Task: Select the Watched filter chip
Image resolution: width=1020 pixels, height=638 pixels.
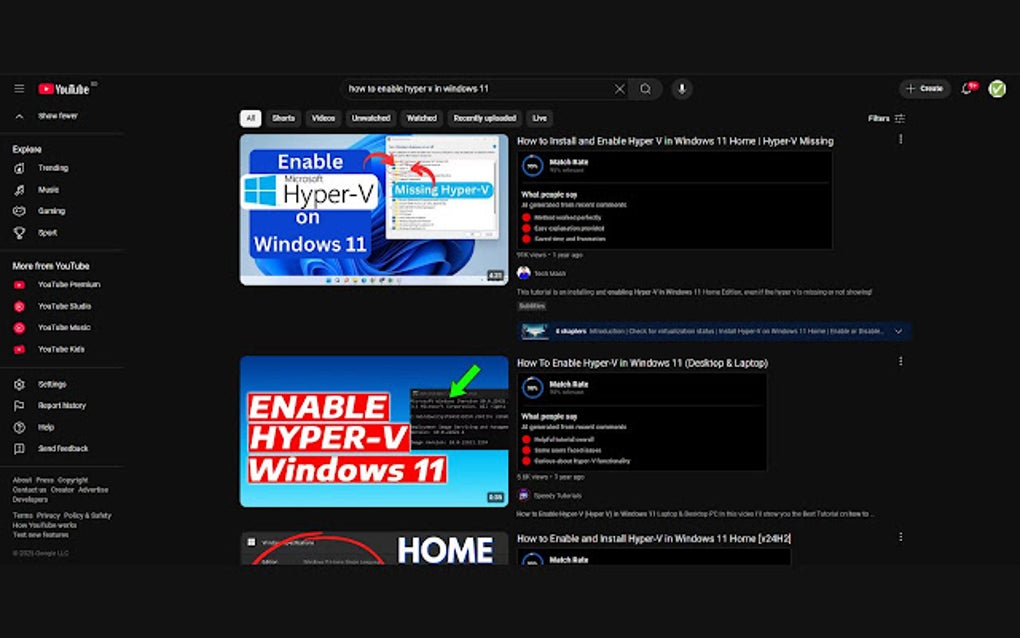Action: pos(422,118)
